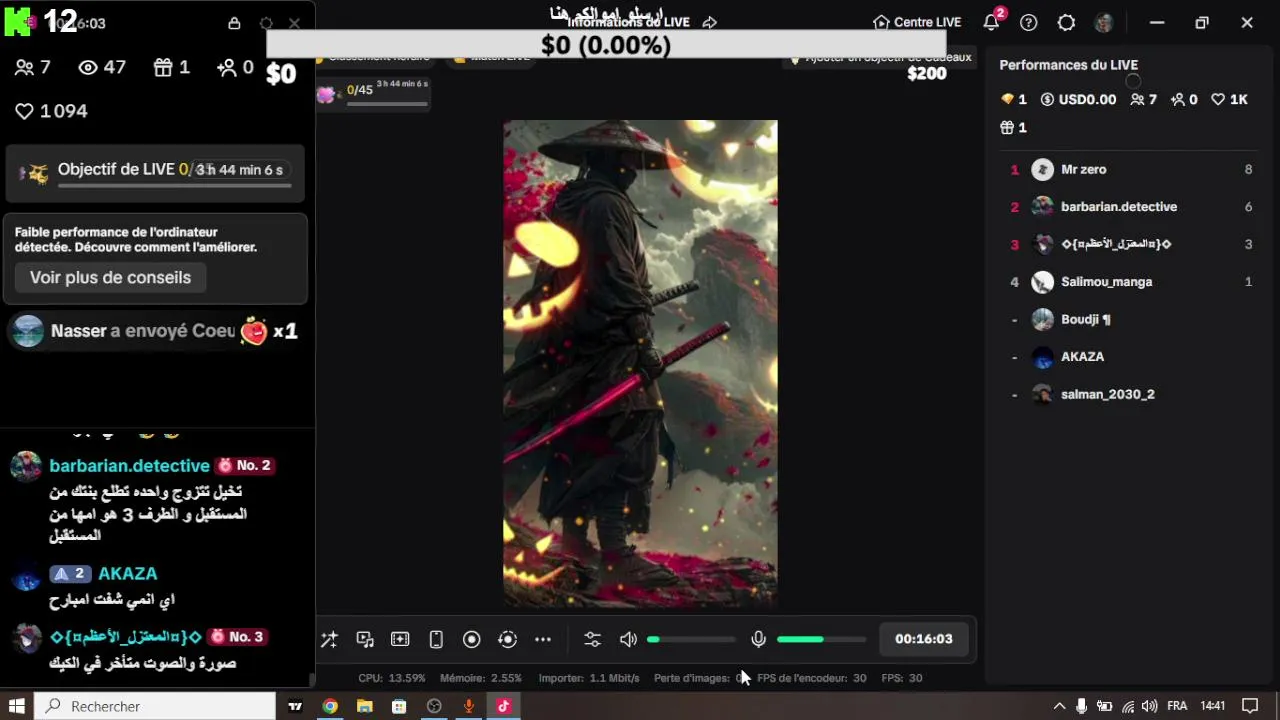
Task: Click Importer 1.1 Mbit/s status entry
Action: tap(589, 678)
